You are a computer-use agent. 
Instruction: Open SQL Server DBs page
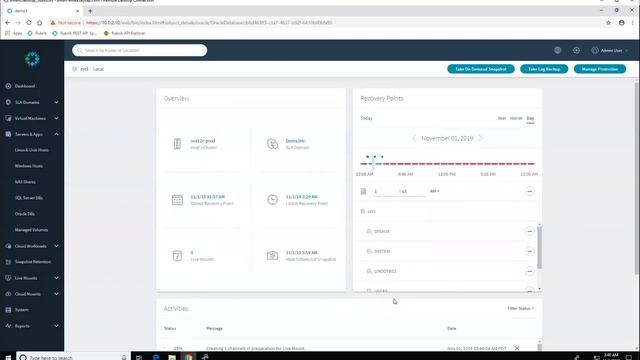[x=29, y=198]
